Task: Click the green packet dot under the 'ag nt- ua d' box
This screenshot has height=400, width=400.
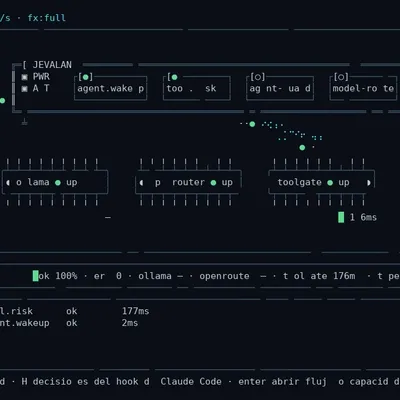Action: pyautogui.click(x=252, y=124)
